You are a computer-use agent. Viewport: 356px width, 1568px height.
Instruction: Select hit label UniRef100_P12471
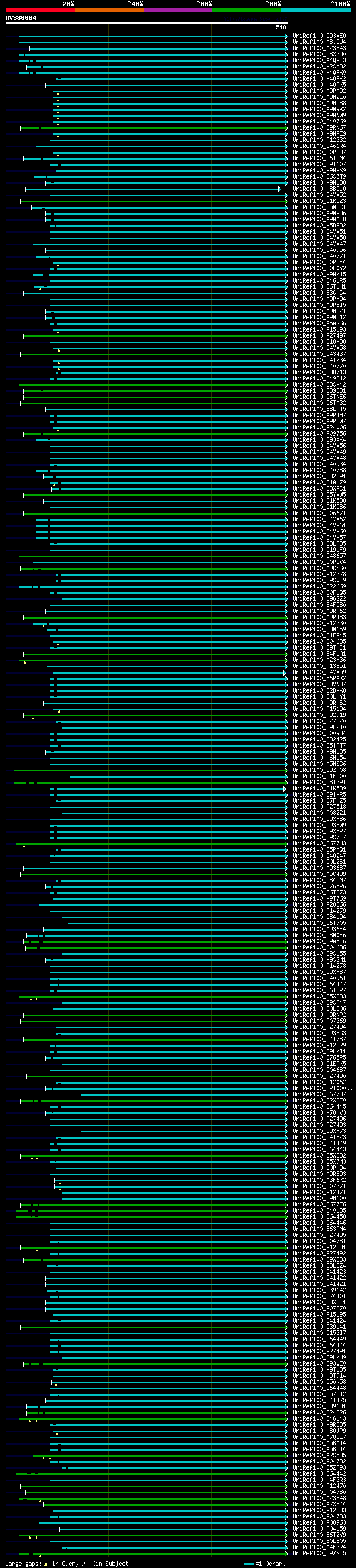[x=319, y=1193]
